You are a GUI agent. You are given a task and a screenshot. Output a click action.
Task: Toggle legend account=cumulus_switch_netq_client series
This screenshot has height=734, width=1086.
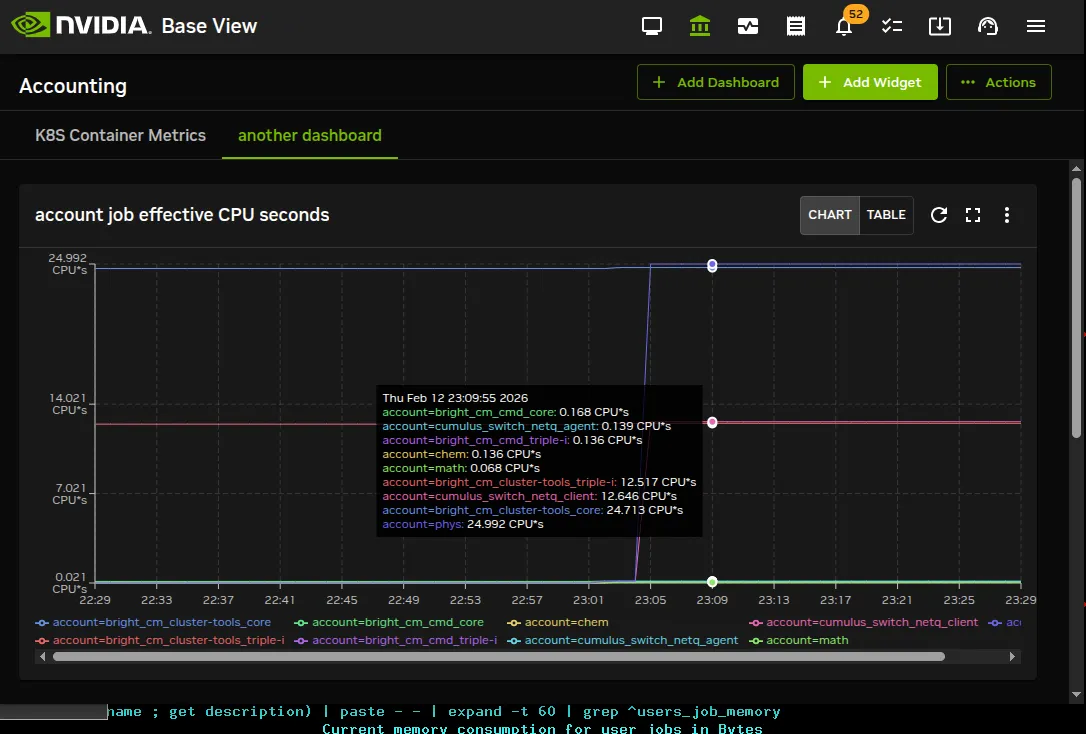(864, 623)
